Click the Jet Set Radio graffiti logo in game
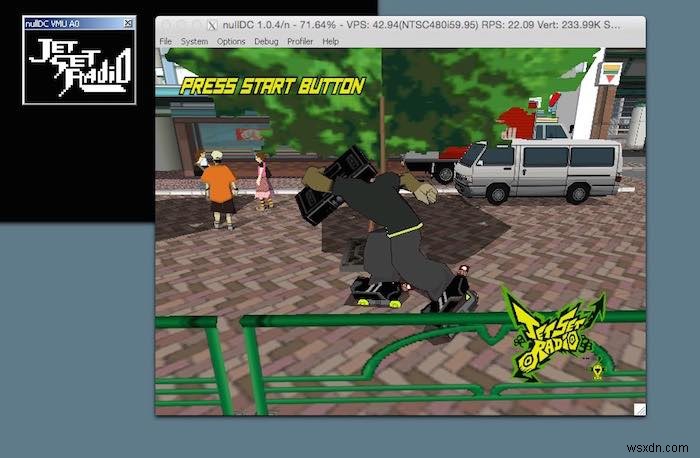The image size is (700, 458). 555,335
